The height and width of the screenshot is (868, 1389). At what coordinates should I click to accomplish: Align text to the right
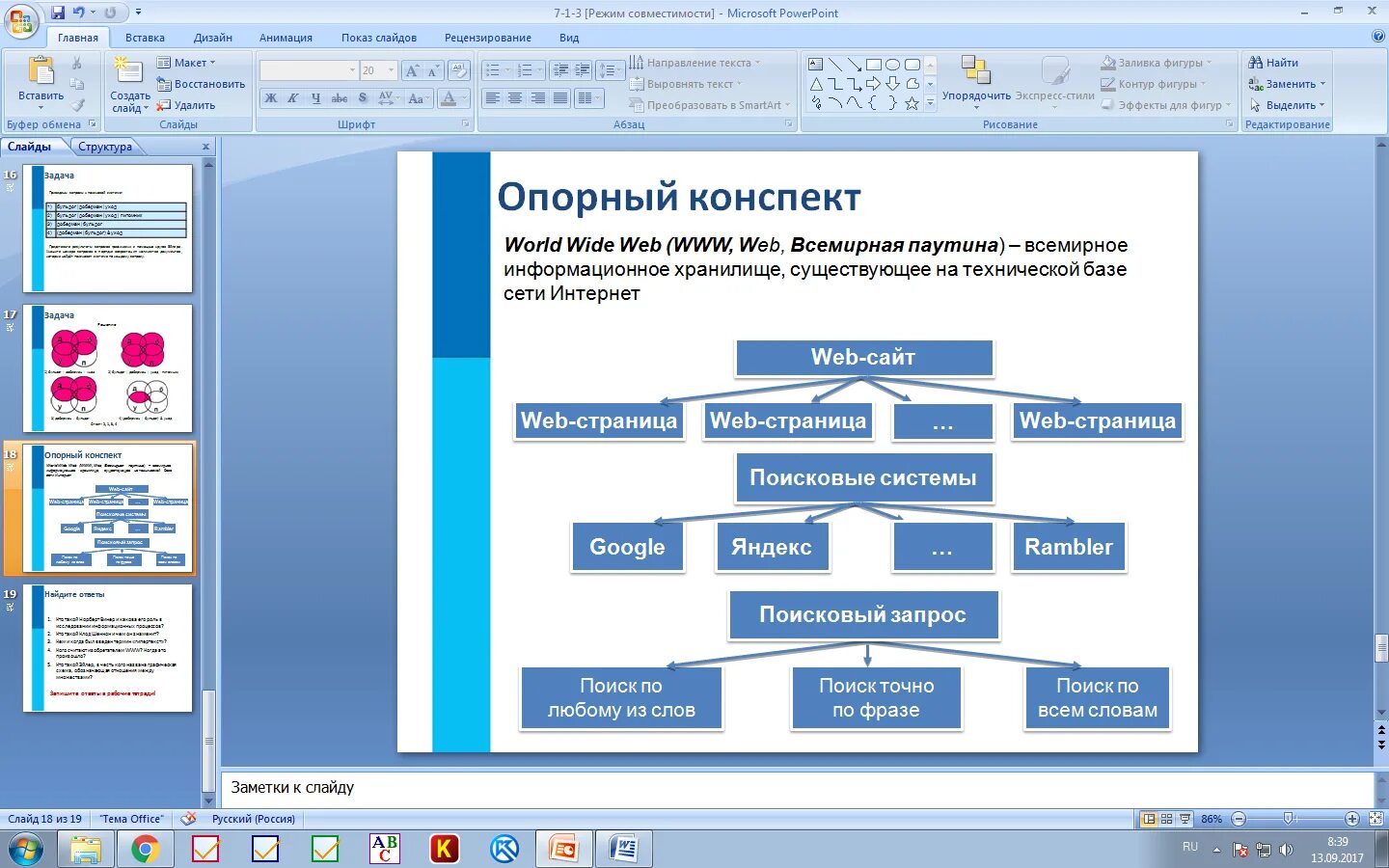(537, 98)
